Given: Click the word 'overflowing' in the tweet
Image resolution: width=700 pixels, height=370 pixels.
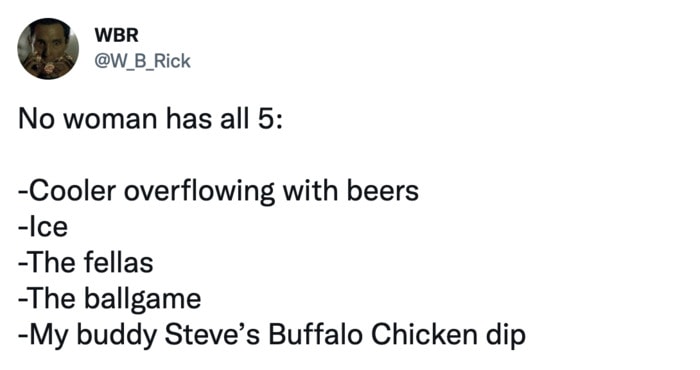Looking at the screenshot, I should pos(199,192).
